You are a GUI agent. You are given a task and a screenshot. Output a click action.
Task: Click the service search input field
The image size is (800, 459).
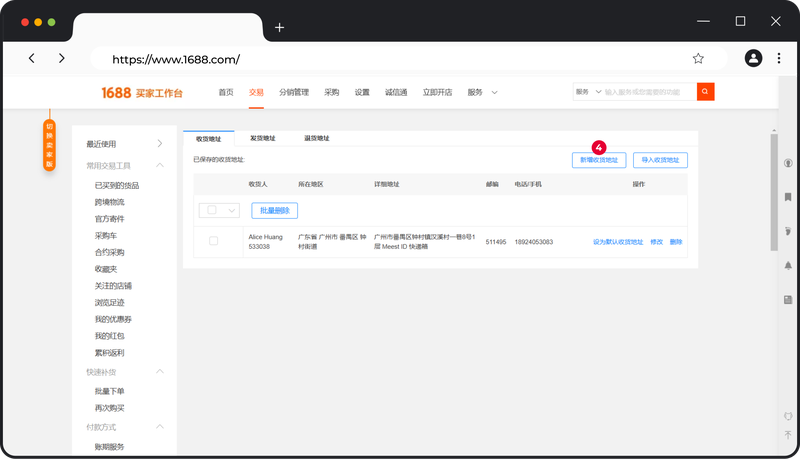tap(648, 92)
